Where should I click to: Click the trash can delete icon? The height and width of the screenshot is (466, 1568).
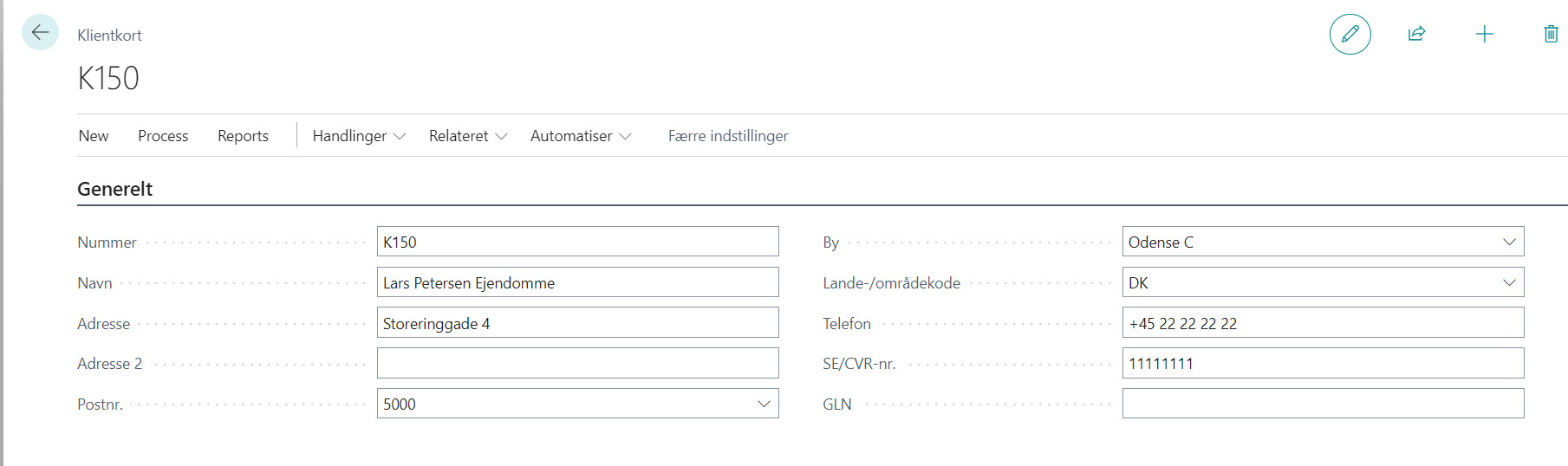click(x=1551, y=34)
